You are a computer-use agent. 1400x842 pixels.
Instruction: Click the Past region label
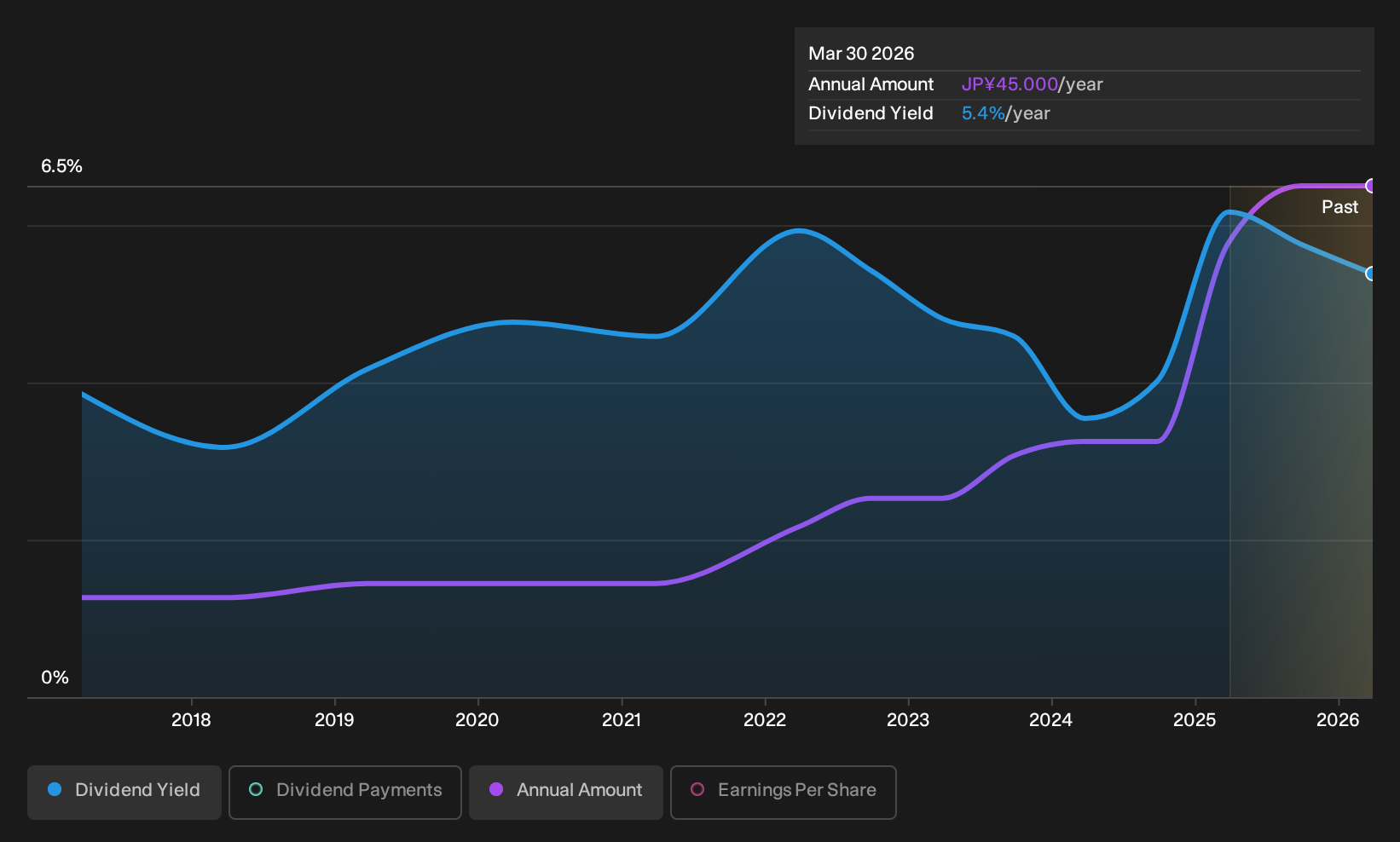point(1340,207)
